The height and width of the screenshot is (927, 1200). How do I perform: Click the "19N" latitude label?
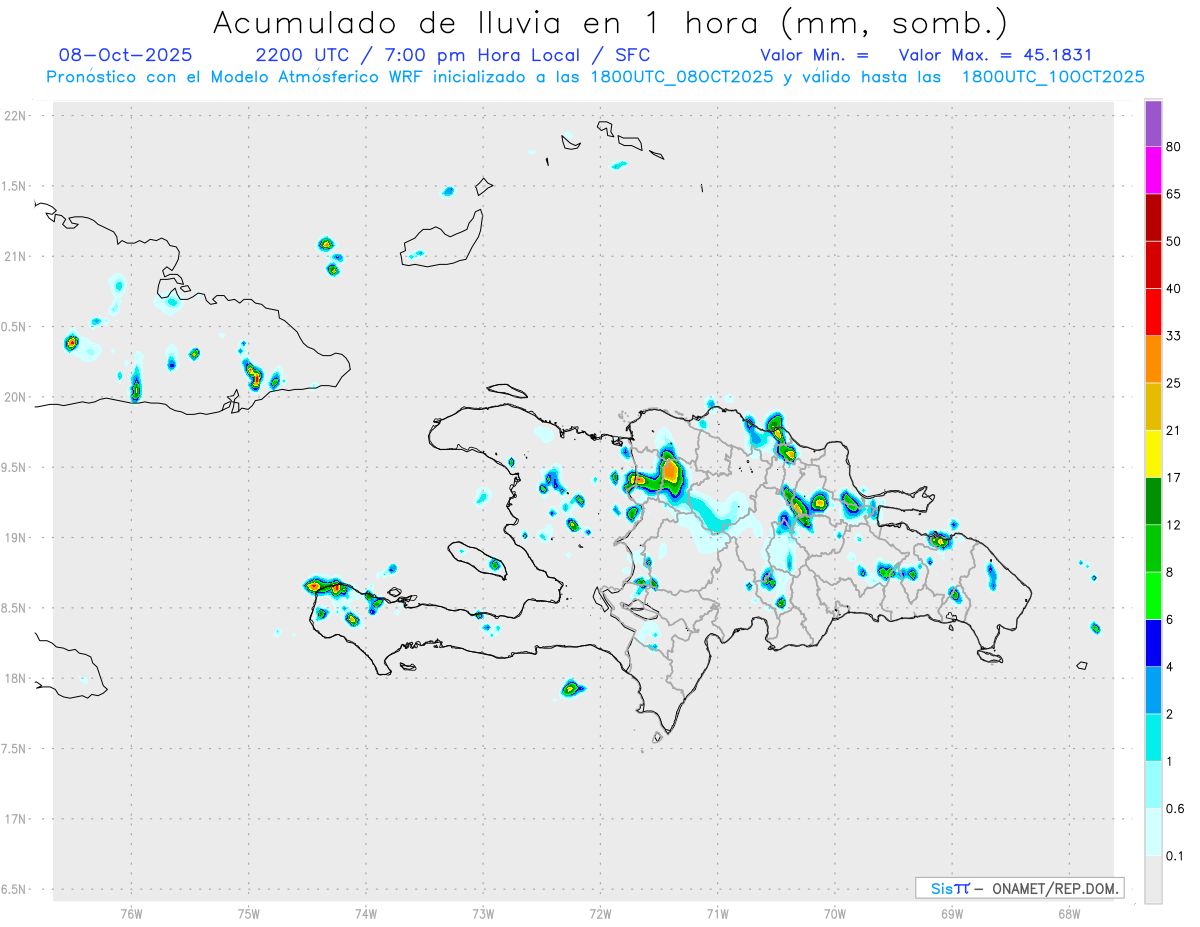click(x=16, y=537)
